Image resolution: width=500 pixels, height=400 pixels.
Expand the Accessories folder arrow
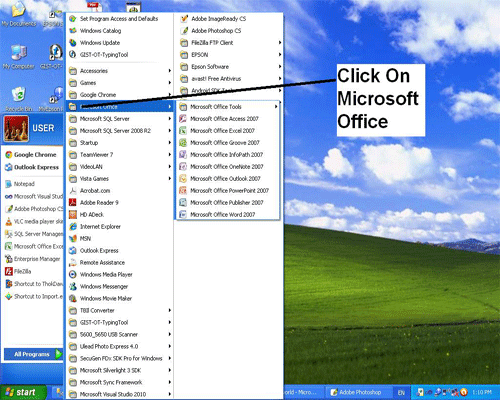point(170,71)
